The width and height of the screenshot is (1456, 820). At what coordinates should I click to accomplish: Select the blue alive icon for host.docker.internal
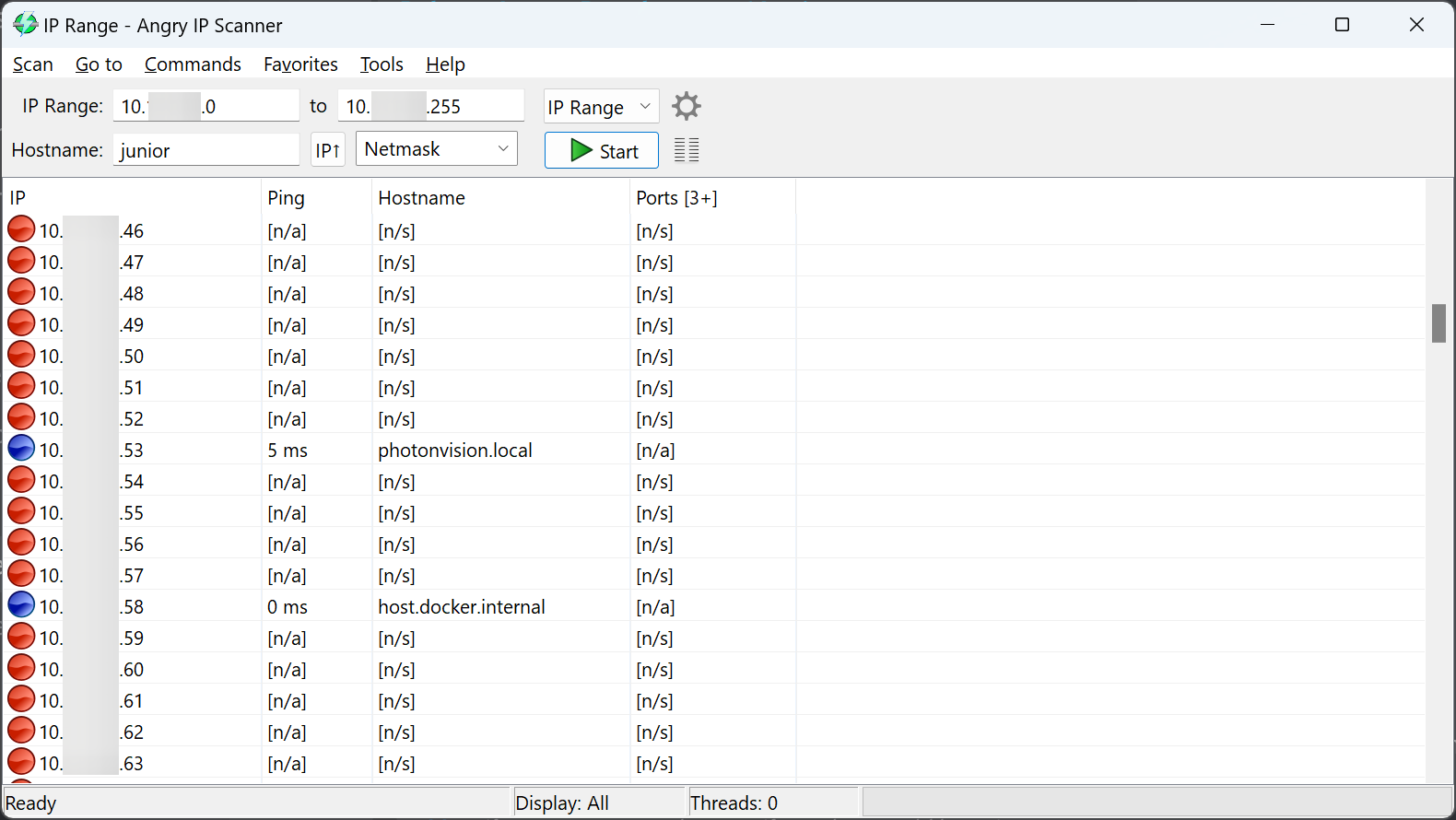pos(21,605)
